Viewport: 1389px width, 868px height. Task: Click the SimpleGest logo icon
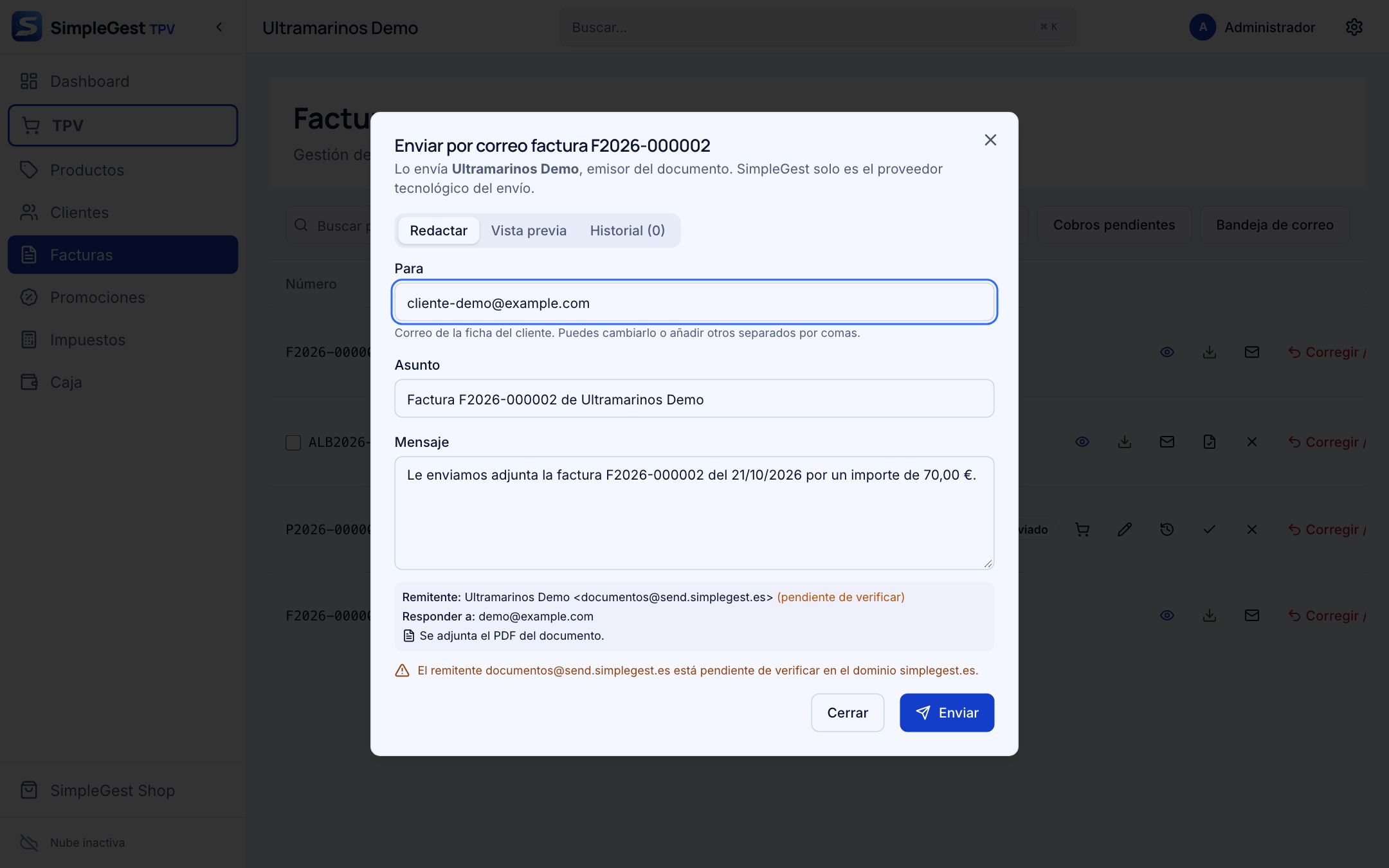27,27
